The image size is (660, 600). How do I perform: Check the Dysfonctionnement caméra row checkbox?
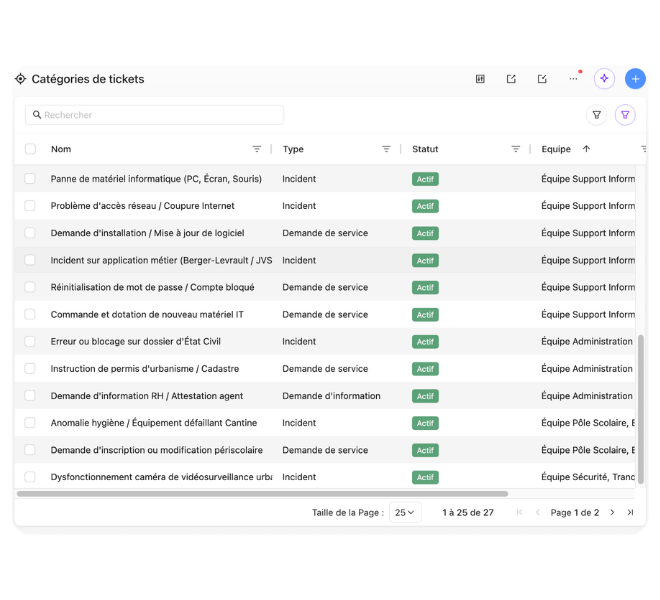(x=30, y=477)
